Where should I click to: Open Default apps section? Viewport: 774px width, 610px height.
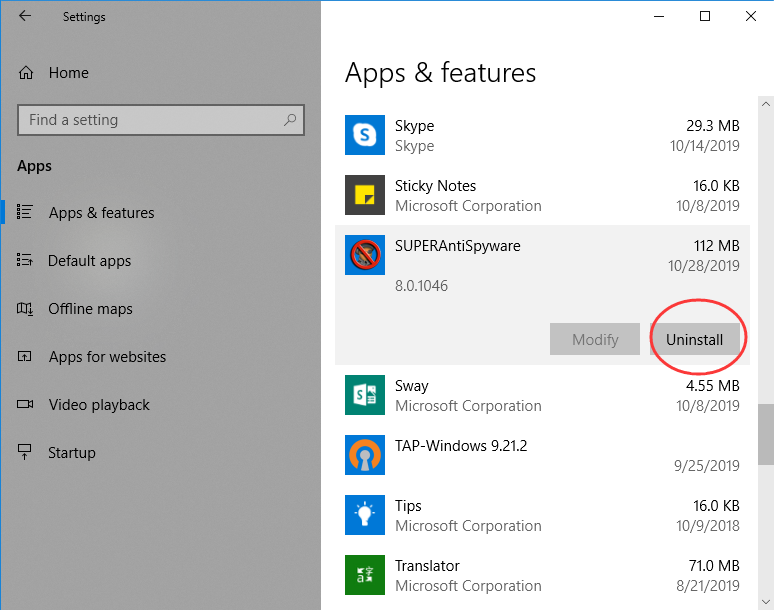[x=89, y=261]
